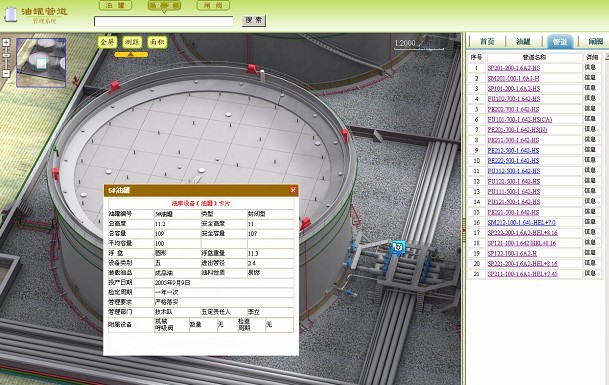Click the 搜索 search button

point(254,20)
